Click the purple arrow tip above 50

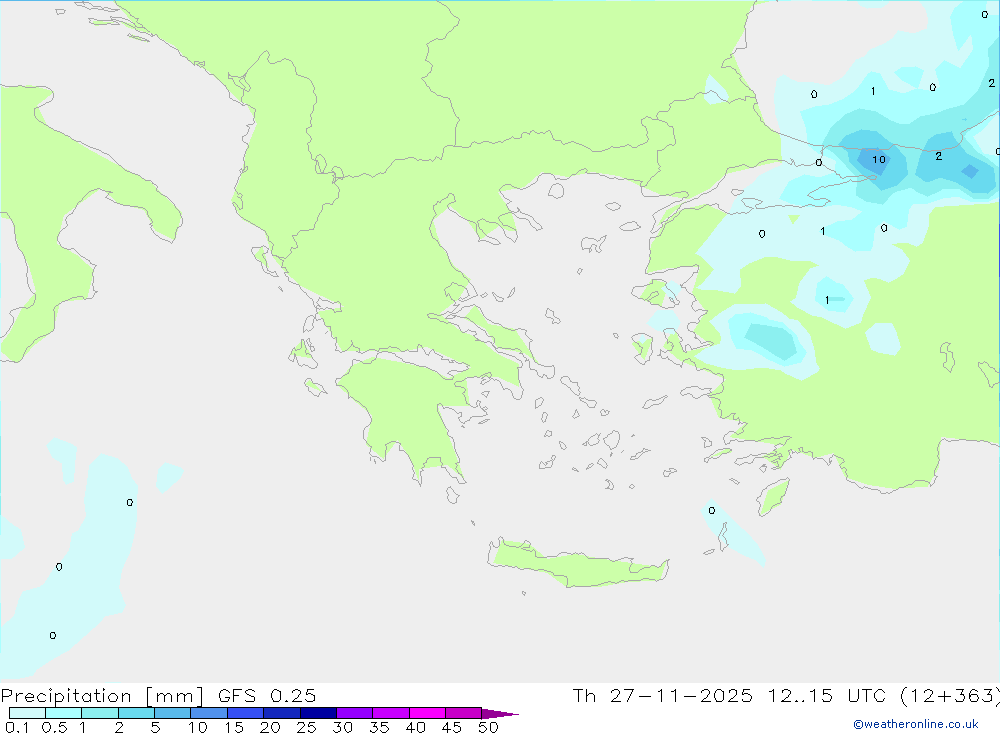point(500,713)
